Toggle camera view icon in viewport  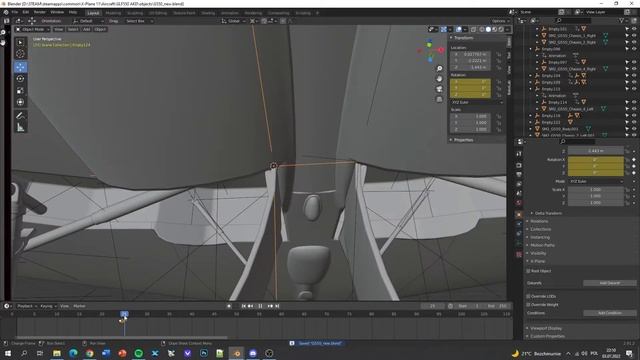click(439, 89)
